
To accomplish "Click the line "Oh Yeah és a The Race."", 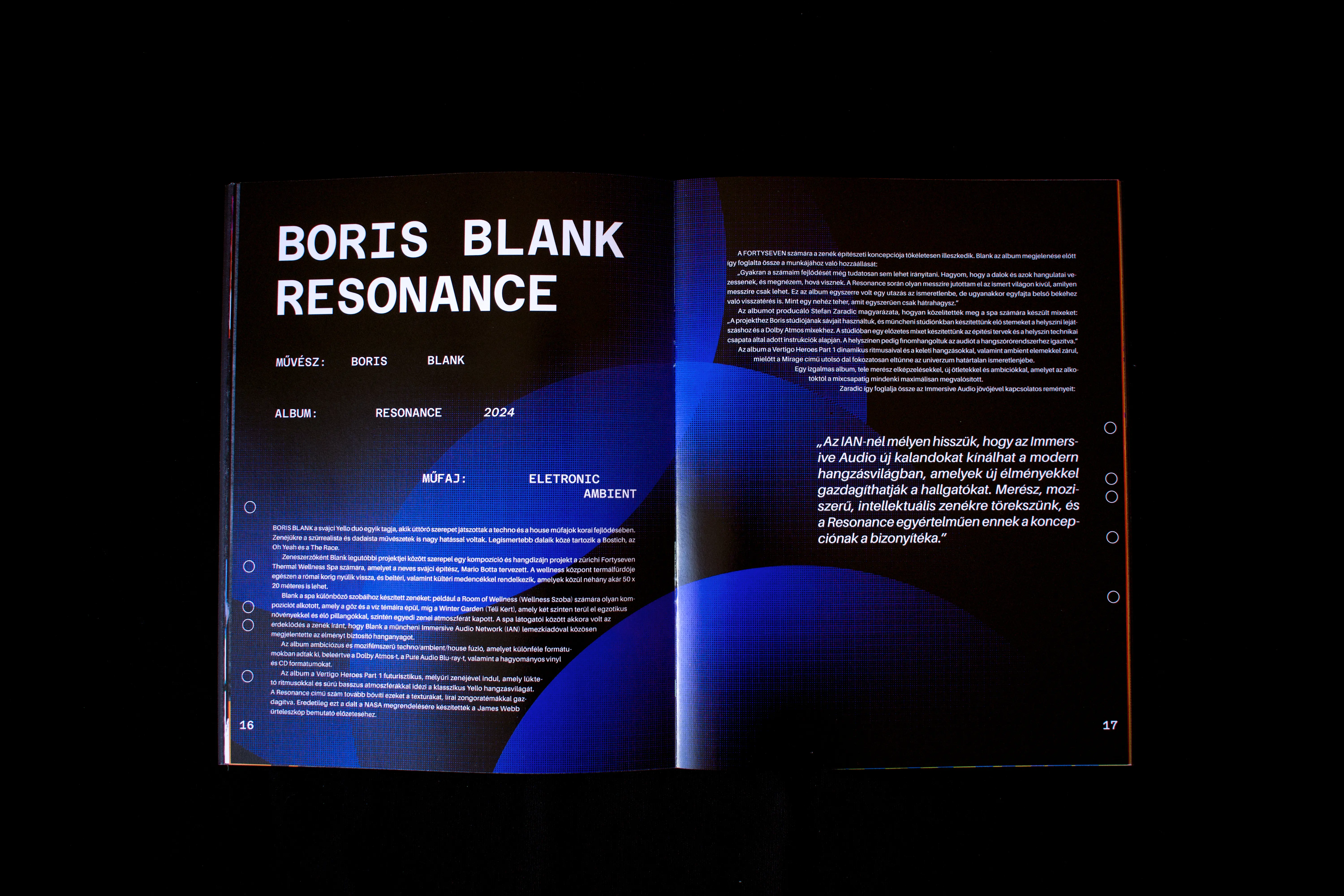I will point(306,547).
